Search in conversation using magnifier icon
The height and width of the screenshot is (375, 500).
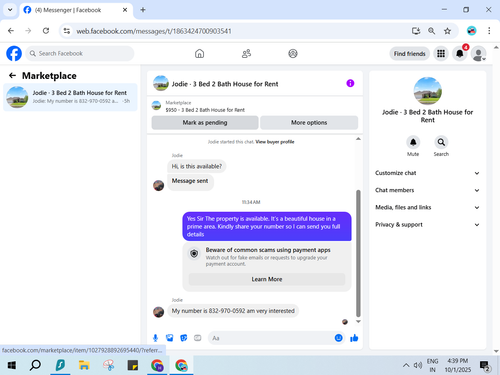coord(441,142)
